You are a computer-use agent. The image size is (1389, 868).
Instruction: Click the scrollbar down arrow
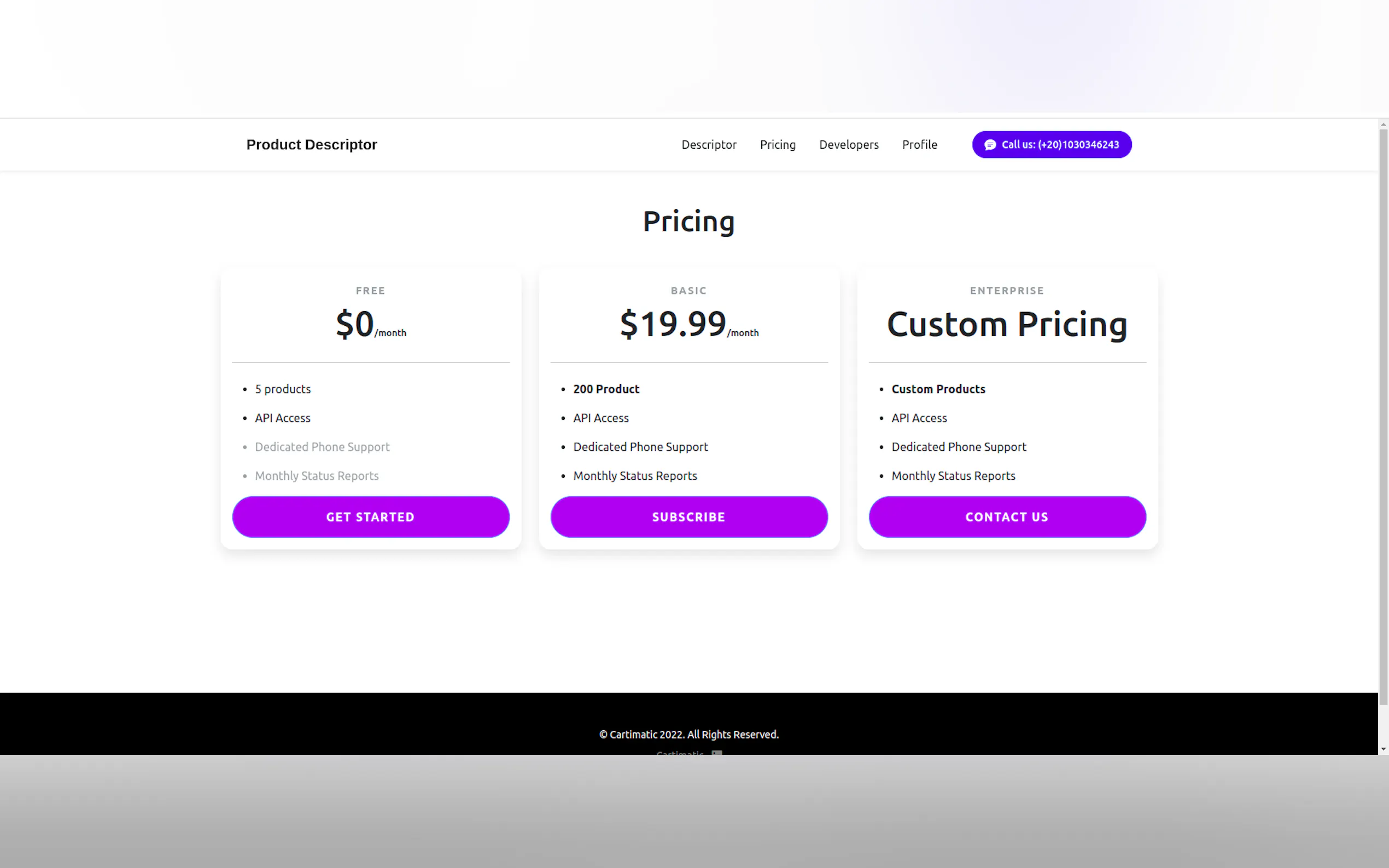(x=1383, y=749)
